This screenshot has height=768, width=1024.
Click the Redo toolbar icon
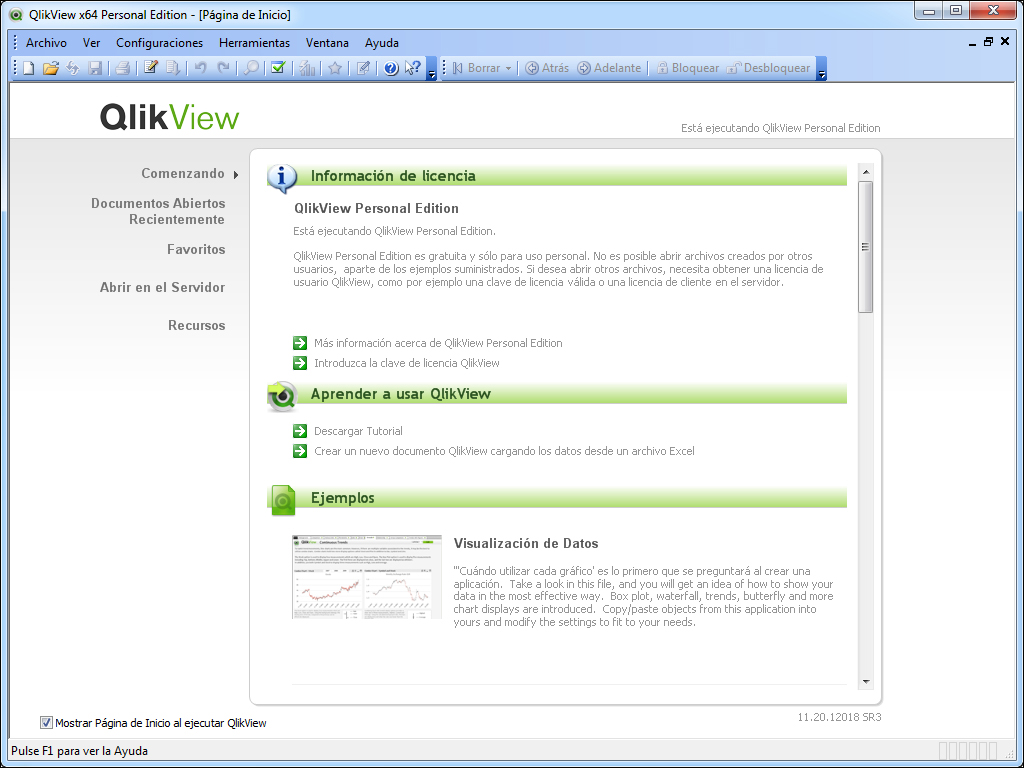223,68
